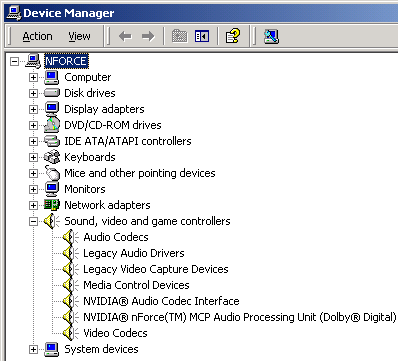Viewport: 398px width, 361px height.
Task: Click the Device Manager title bar icon
Action: click(14, 13)
